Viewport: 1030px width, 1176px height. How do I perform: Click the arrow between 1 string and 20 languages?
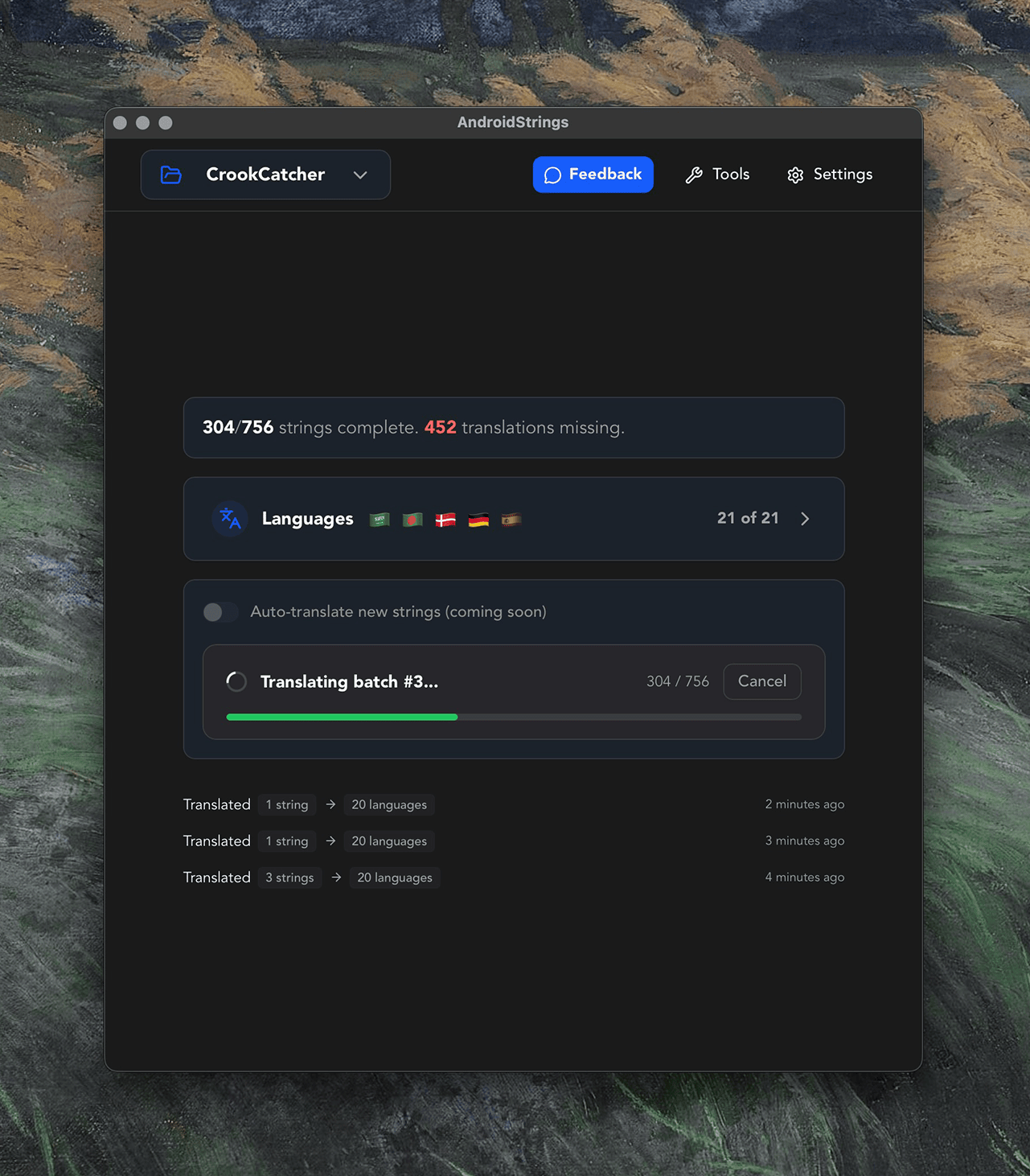[x=330, y=804]
